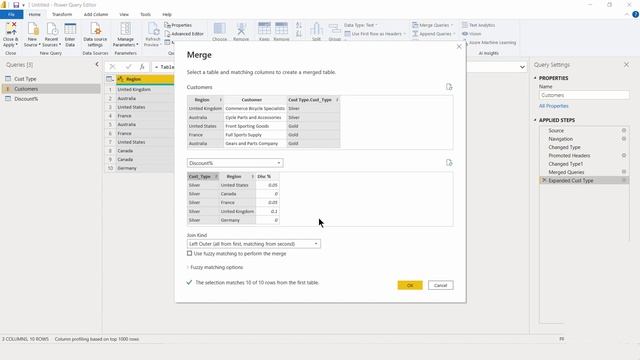Select Cust Type.Cust_Type column header
Viewport: 640px width, 360px height.
coord(313,100)
